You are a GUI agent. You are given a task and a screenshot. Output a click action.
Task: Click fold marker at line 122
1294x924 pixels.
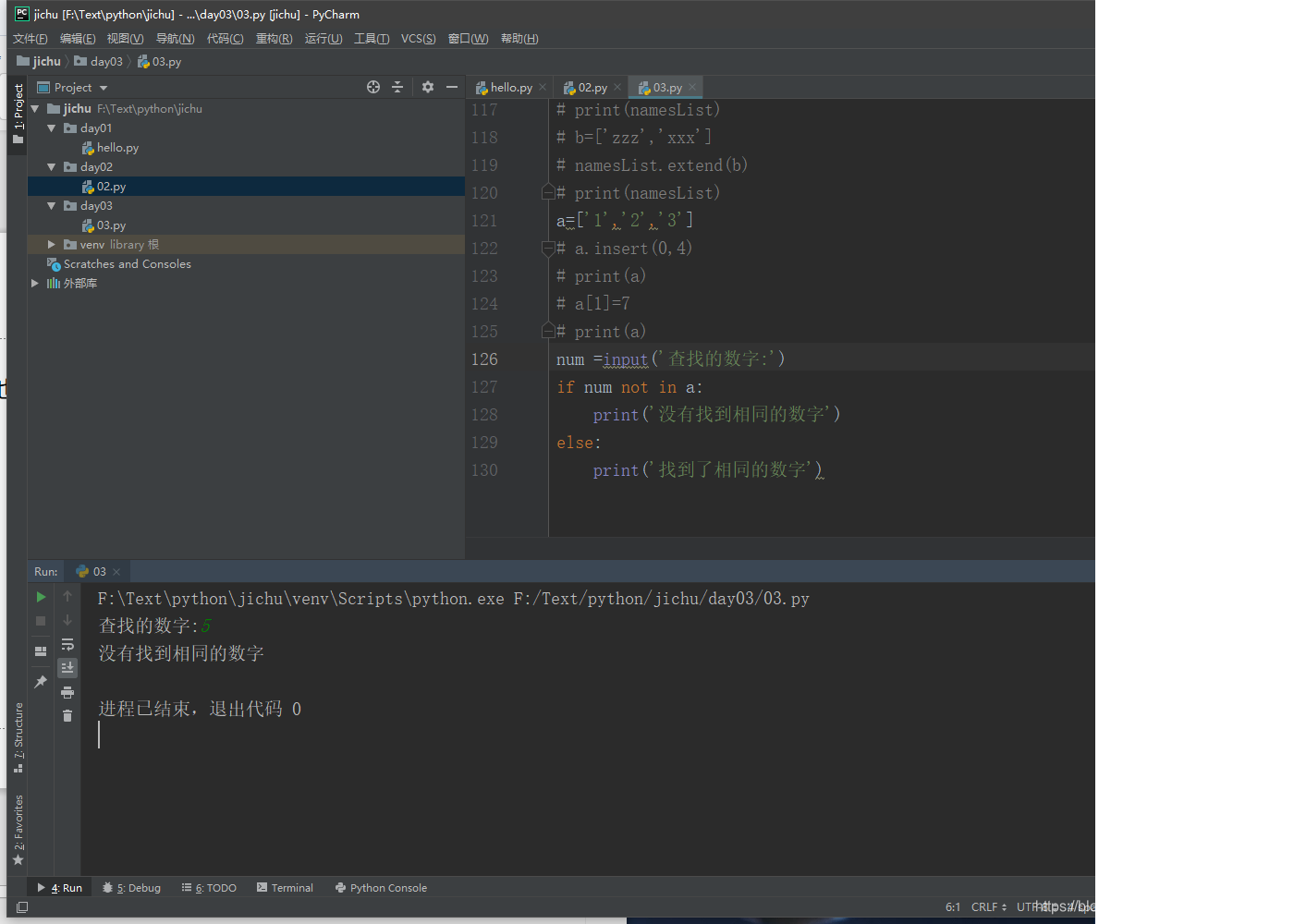pyautogui.click(x=548, y=248)
